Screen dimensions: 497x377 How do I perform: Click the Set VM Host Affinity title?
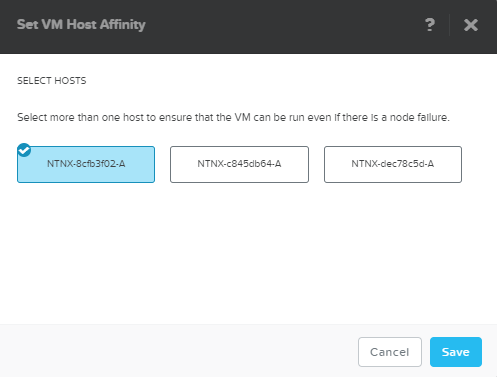81,25
